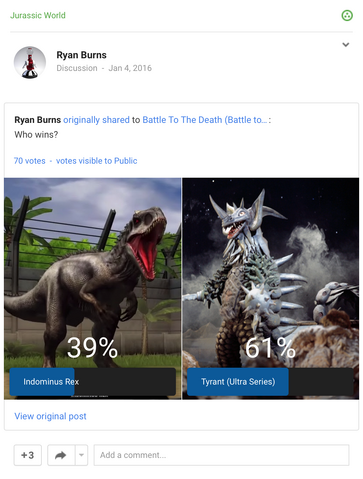This screenshot has width=363, height=479.
Task: Vote for Indominus Rex option
Action: click(92, 382)
